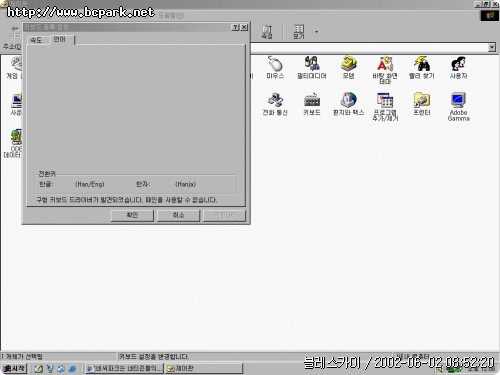
Task: Open the globe icon beside 키보드
Action: [x=348, y=104]
